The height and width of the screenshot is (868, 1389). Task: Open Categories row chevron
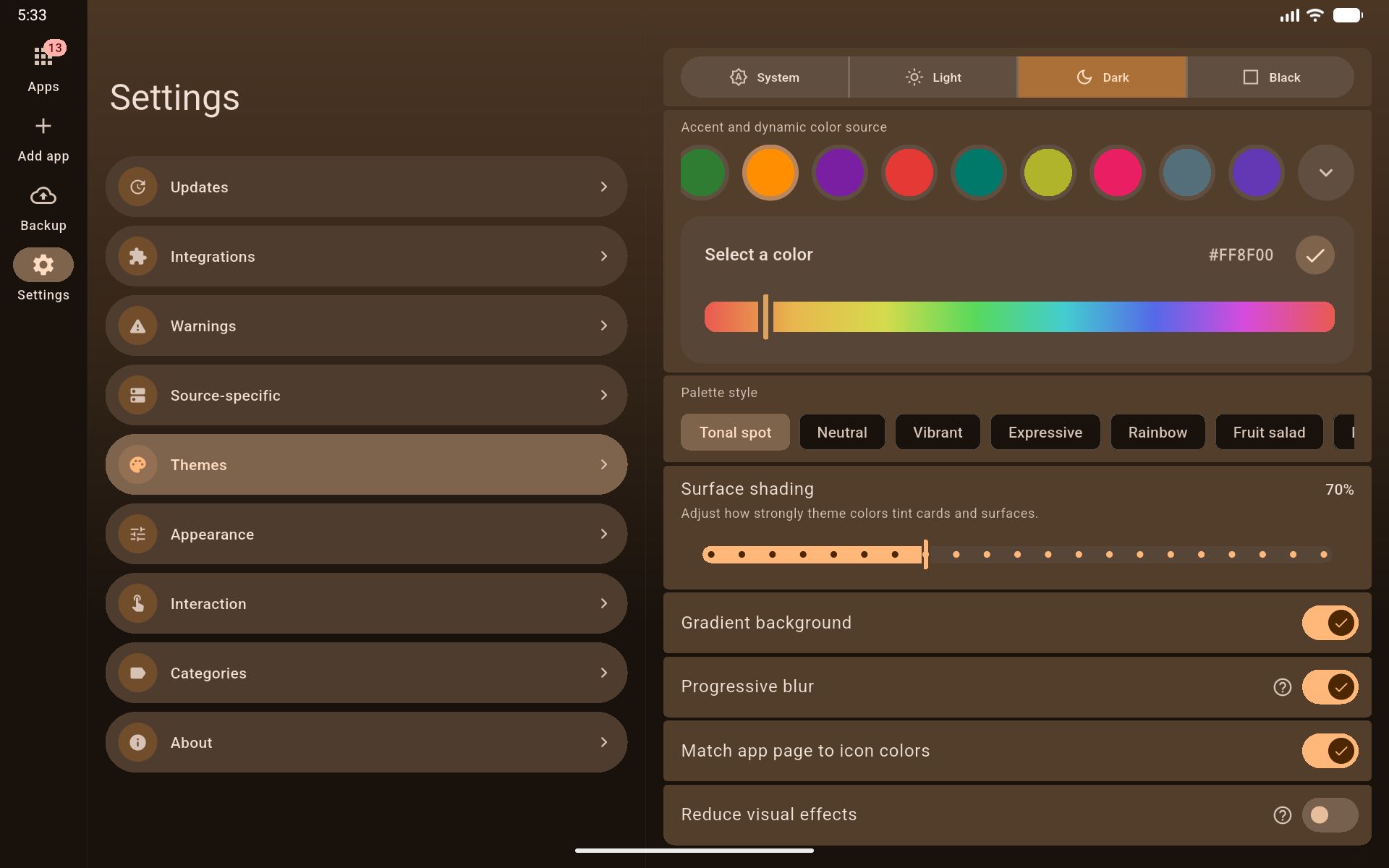point(603,673)
